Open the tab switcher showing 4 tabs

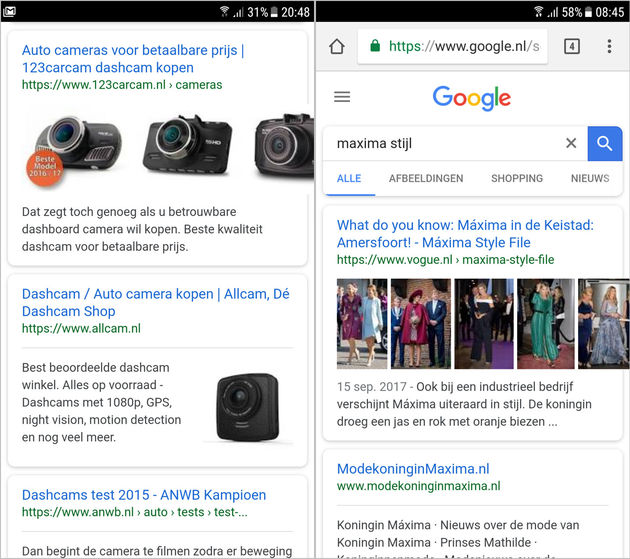(x=572, y=47)
